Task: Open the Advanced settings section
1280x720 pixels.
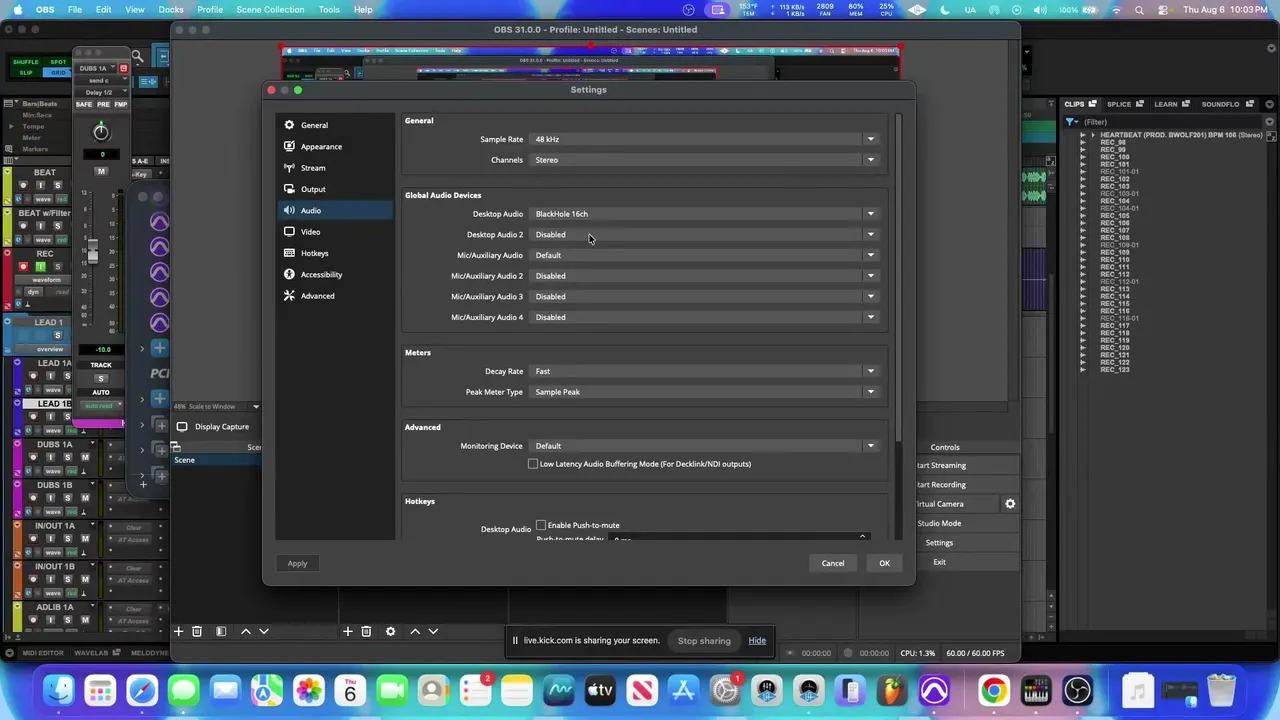Action: coord(335,296)
